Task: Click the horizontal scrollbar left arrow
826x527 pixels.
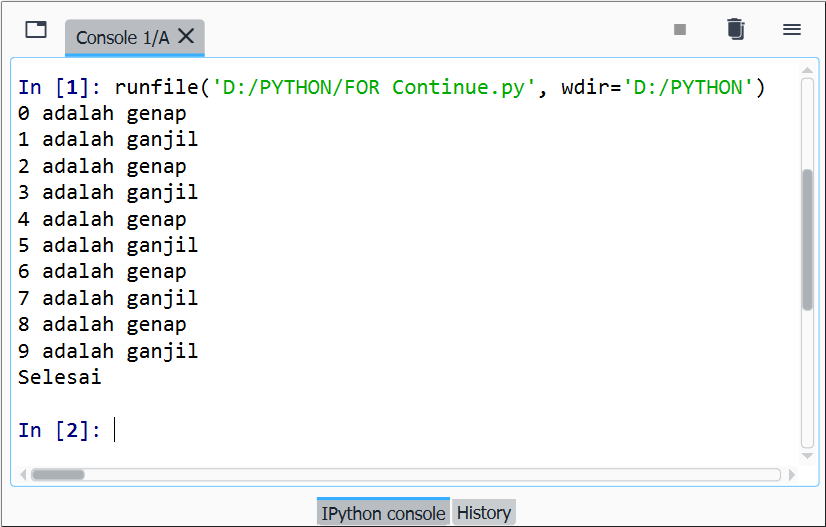Action: tap(23, 475)
